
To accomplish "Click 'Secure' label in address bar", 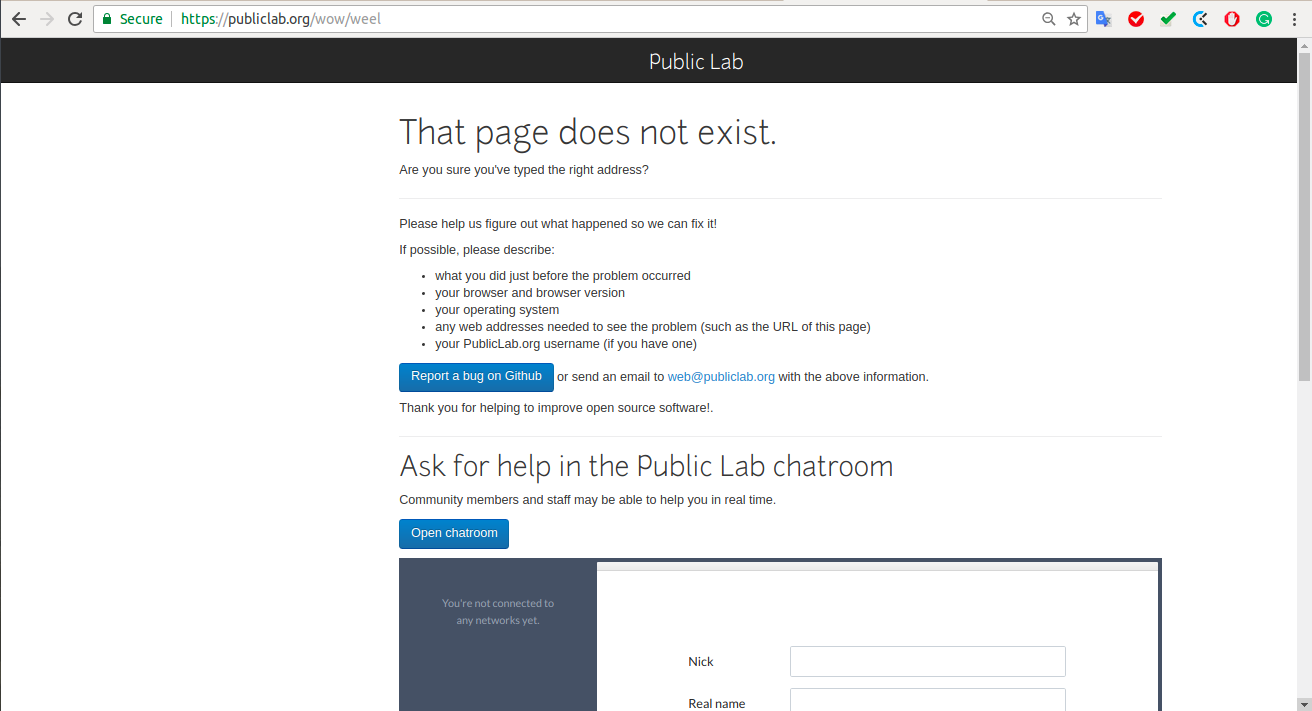I will pyautogui.click(x=141, y=19).
